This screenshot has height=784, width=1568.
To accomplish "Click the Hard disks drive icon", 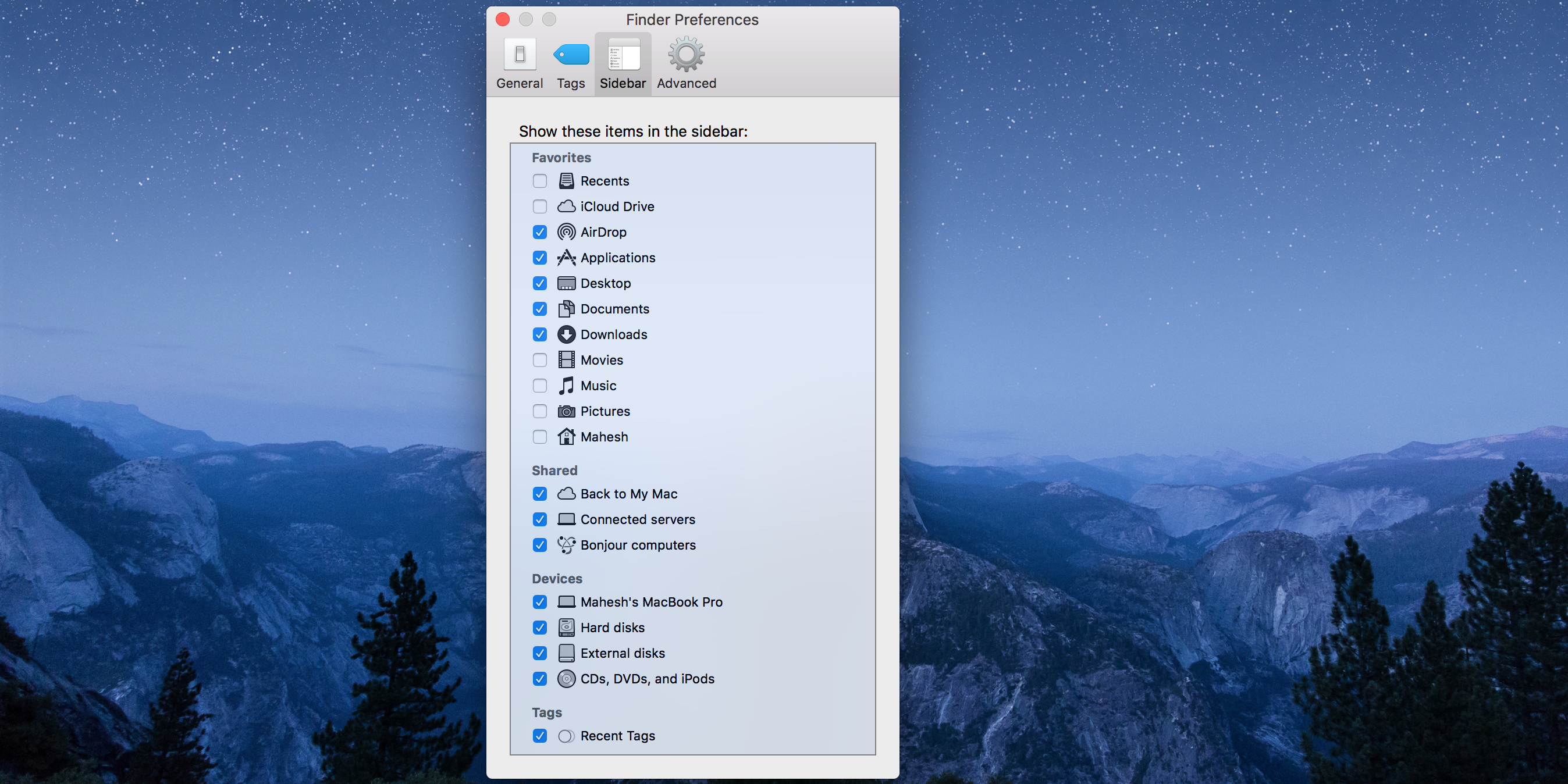I will tap(566, 628).
